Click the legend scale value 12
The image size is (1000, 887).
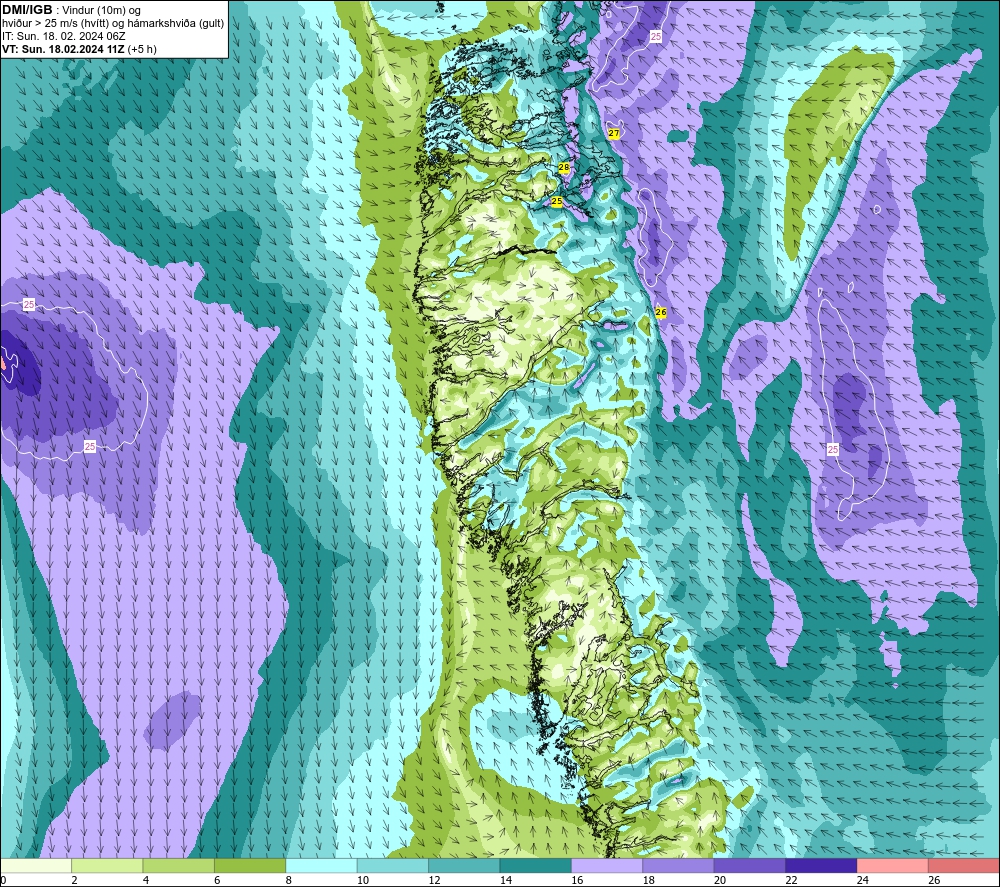(x=434, y=880)
